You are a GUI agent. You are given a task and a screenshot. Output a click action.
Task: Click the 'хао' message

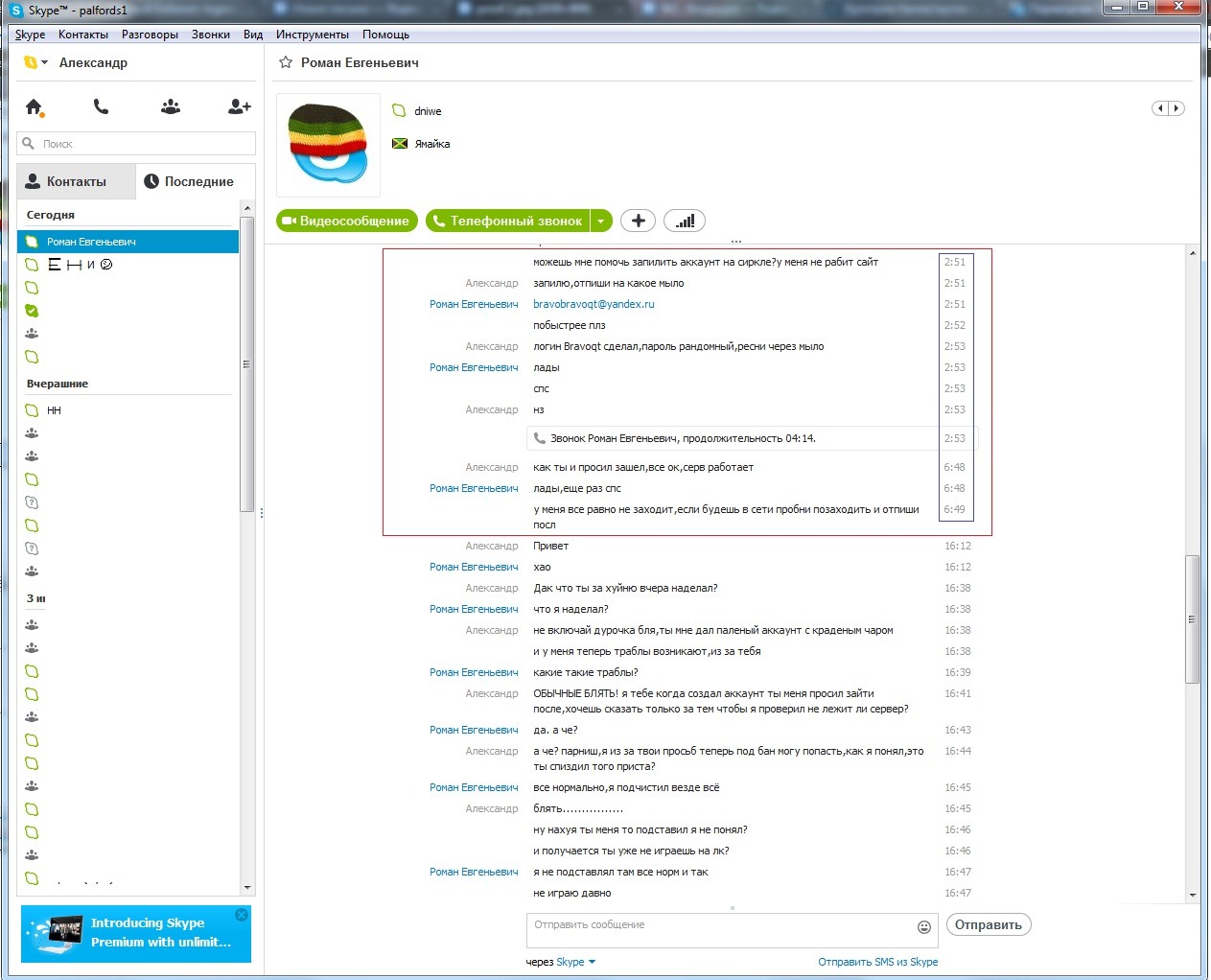[542, 567]
